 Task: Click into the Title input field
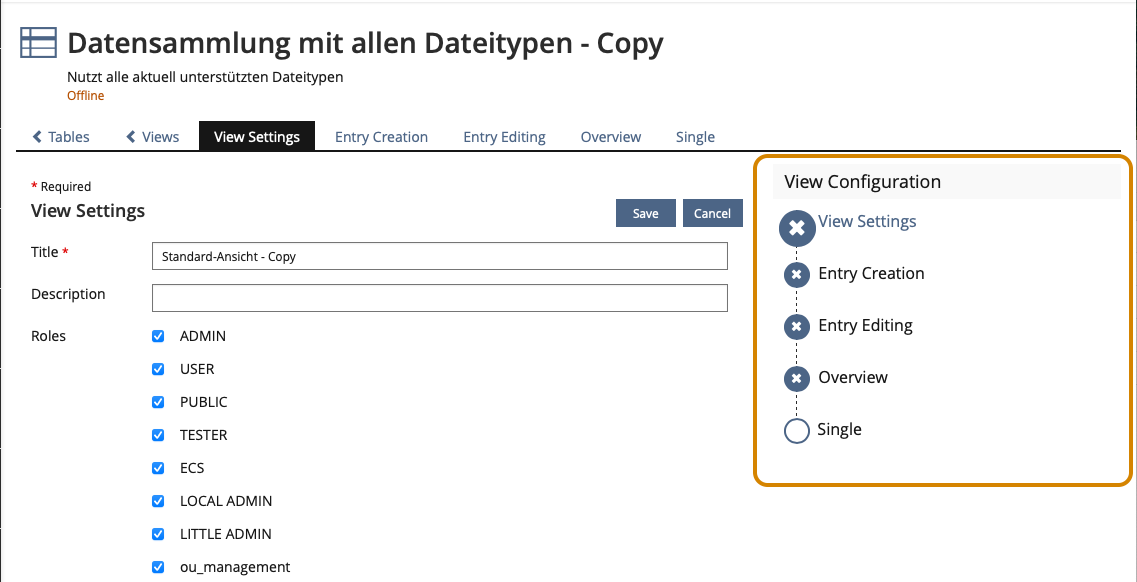[439, 256]
